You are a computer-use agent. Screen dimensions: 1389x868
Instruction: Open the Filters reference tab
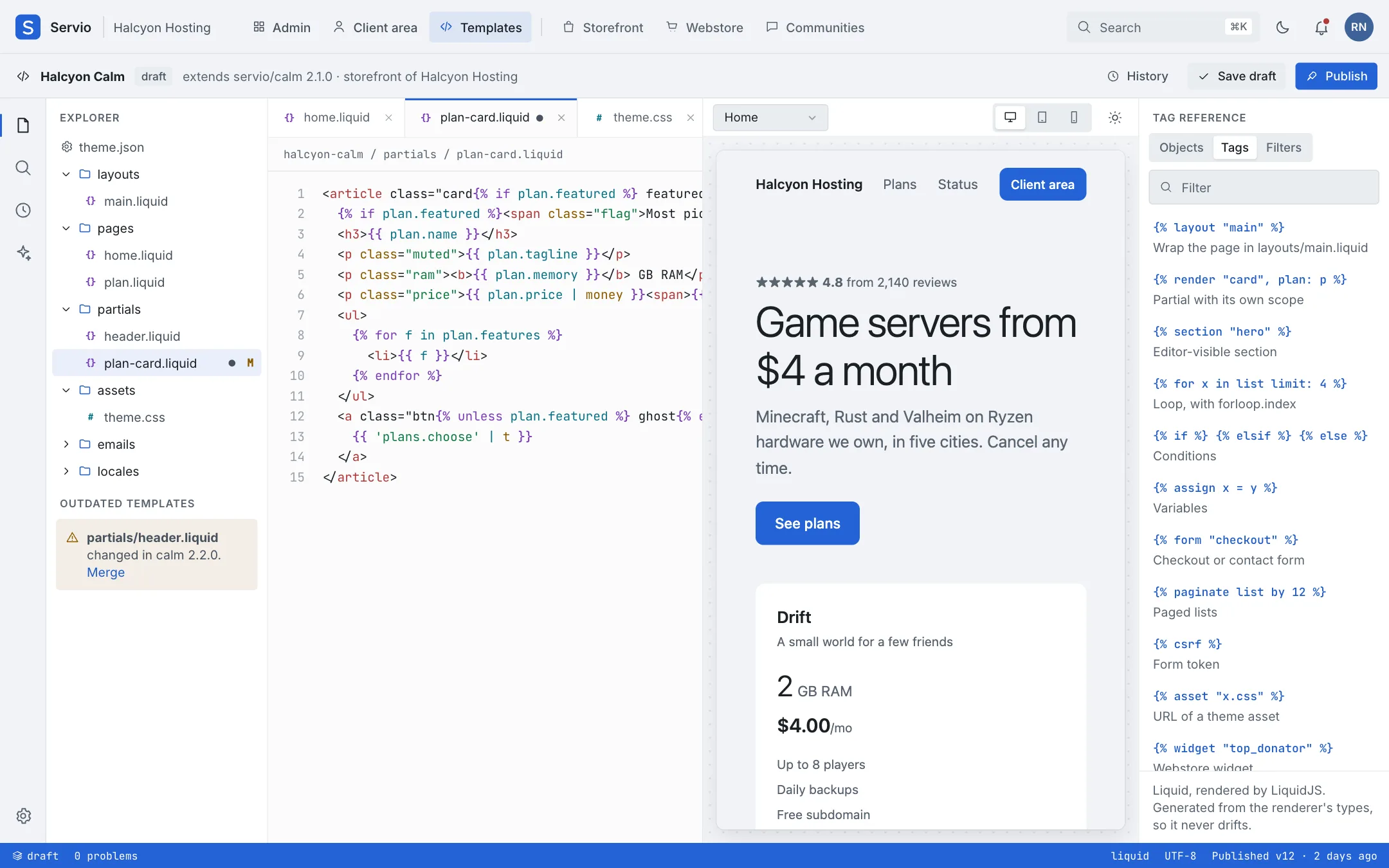pos(1284,147)
